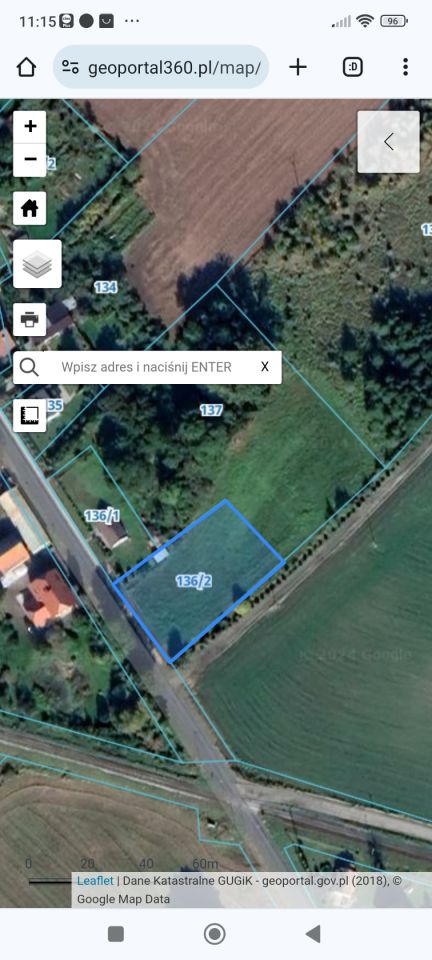Open the browser three-dot menu
The width and height of the screenshot is (432, 960).
(405, 67)
